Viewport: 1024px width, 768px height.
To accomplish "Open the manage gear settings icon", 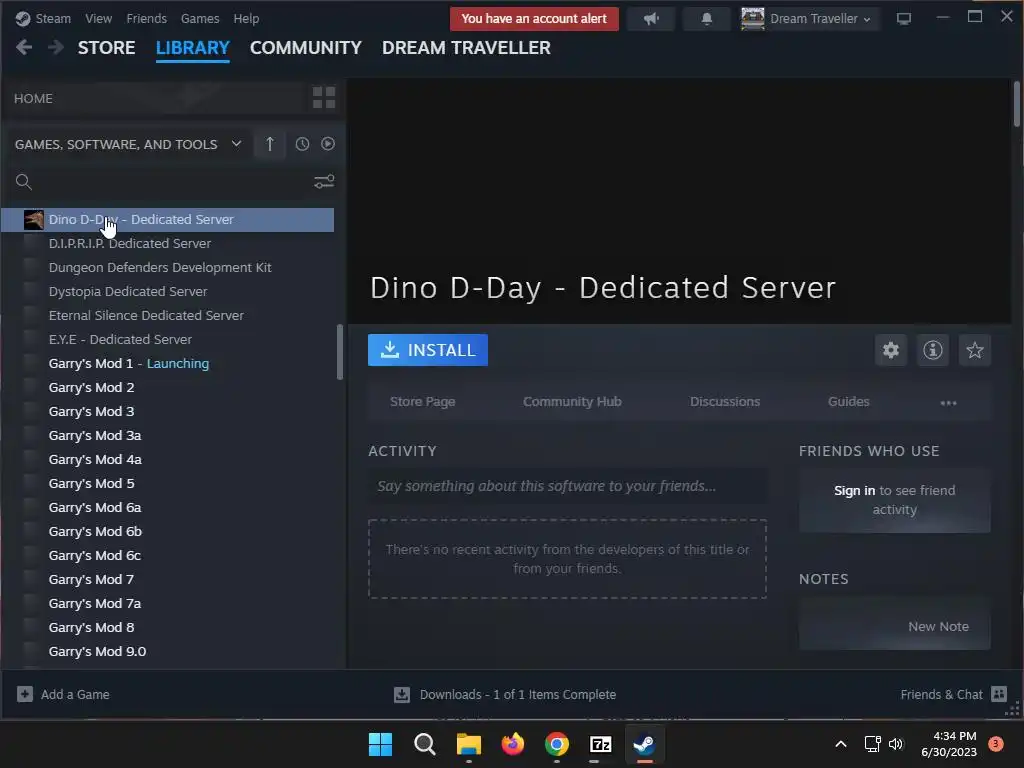I will point(891,350).
